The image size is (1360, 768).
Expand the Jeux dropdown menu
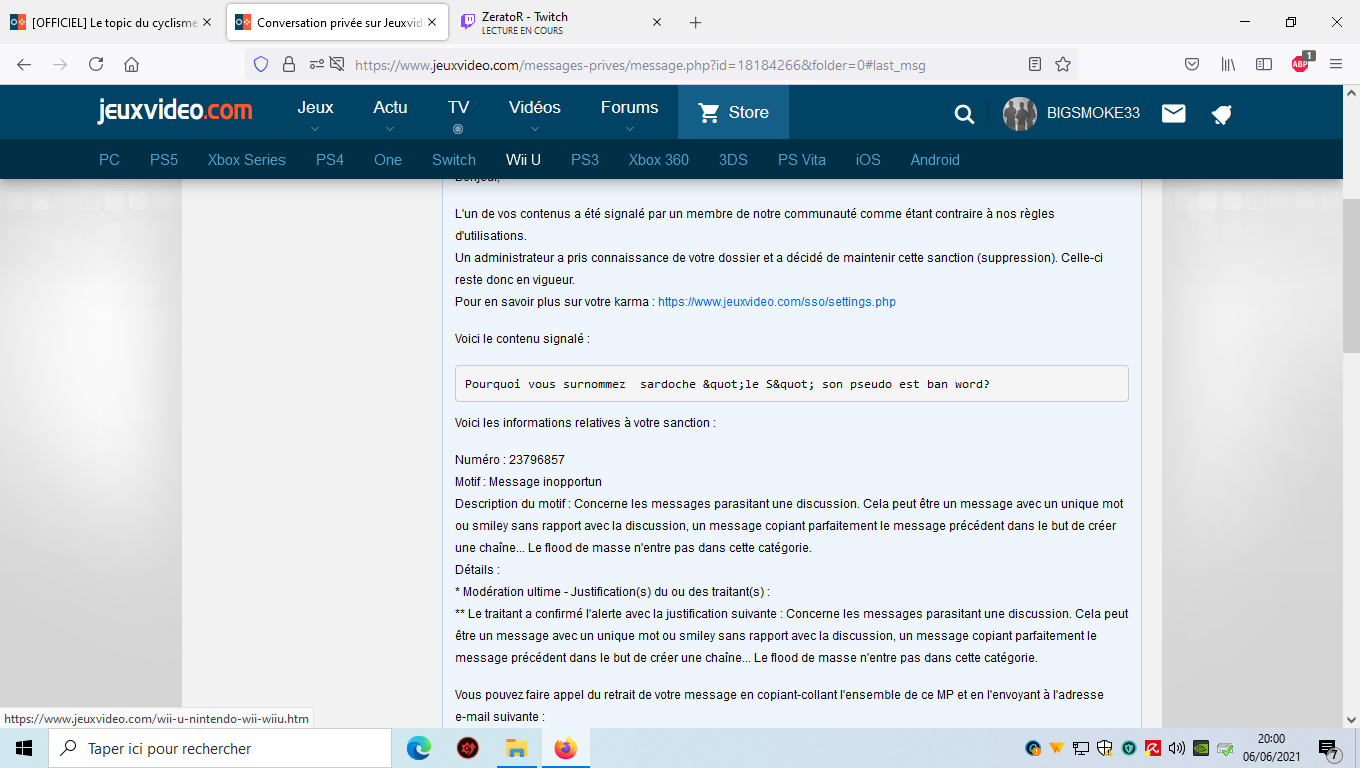(315, 114)
